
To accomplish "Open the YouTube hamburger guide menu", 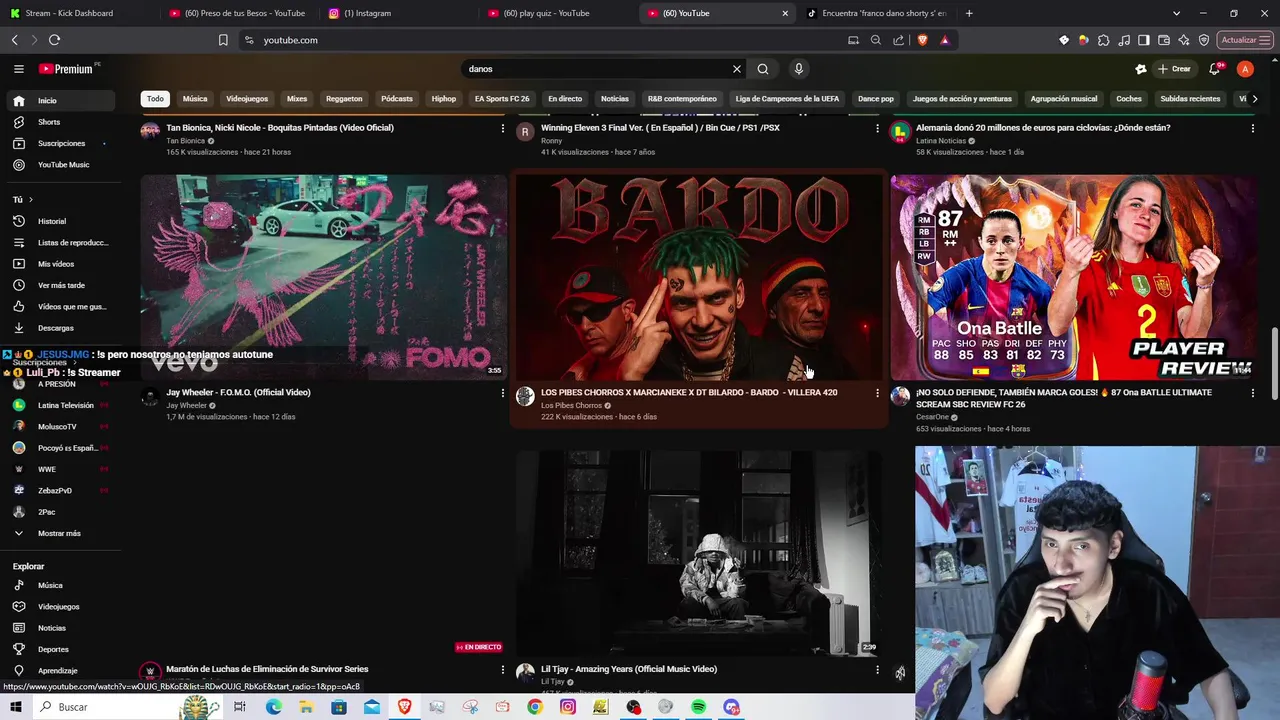I will click(18, 69).
